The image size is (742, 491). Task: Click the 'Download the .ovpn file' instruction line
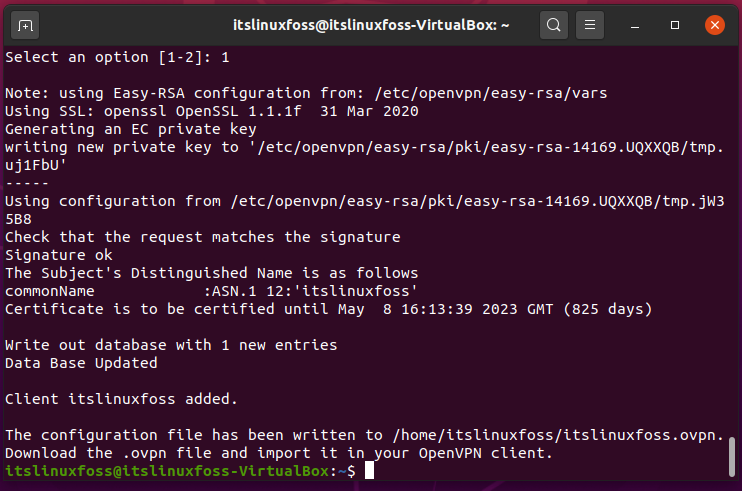tap(279, 453)
